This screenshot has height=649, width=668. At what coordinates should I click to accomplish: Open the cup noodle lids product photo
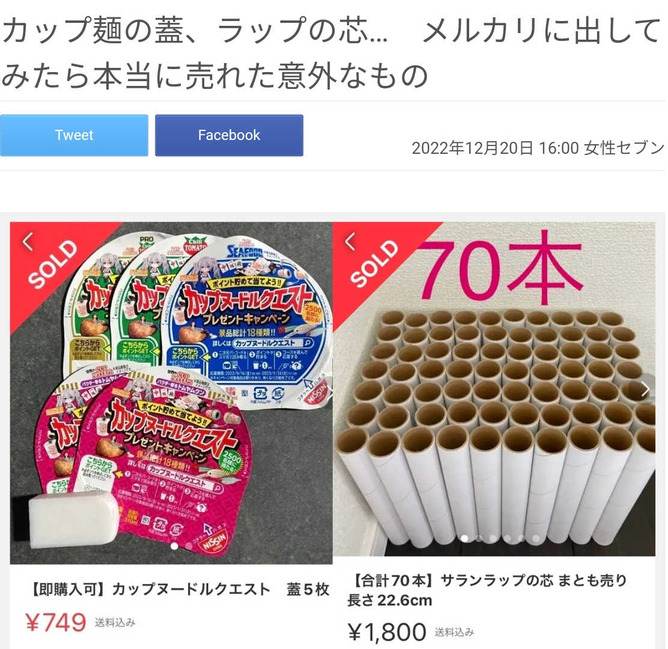pyautogui.click(x=171, y=393)
